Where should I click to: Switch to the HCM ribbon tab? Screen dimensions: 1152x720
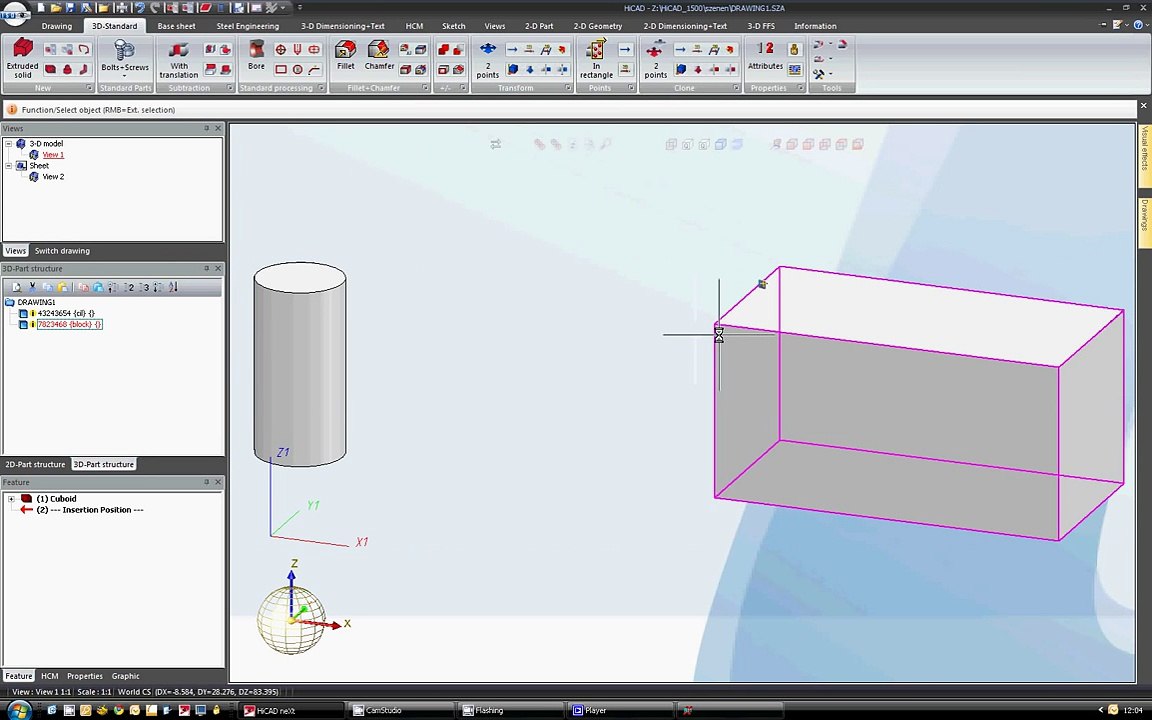click(x=414, y=26)
